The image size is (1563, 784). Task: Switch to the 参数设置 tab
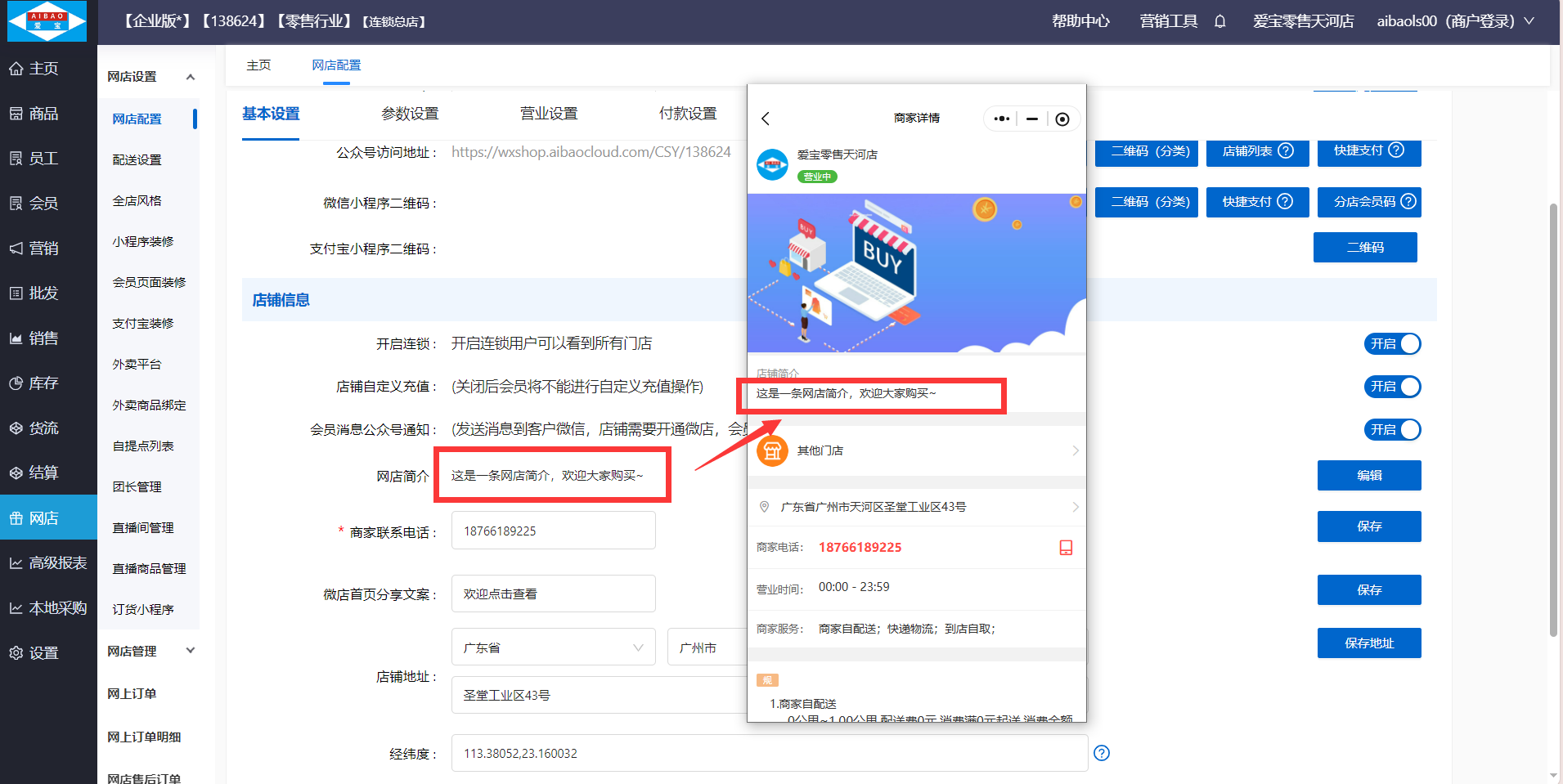410,114
